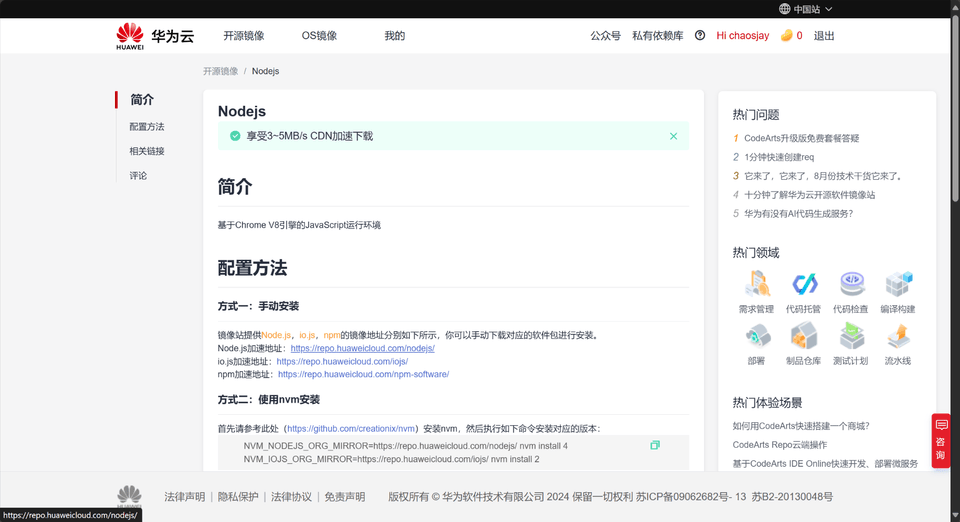Viewport: 960px width, 522px height.
Task: Open the npm-software mirror link
Action: coord(363,375)
